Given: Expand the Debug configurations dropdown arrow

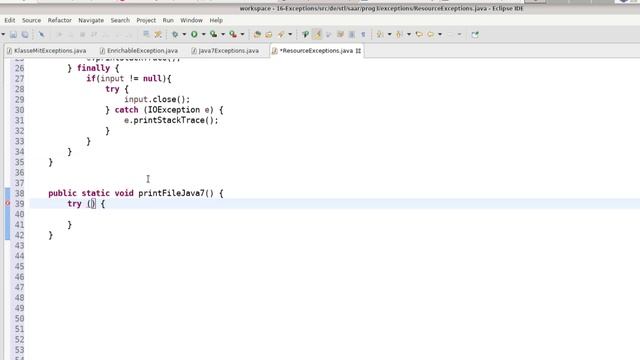Looking at the screenshot, I should (x=184, y=35).
